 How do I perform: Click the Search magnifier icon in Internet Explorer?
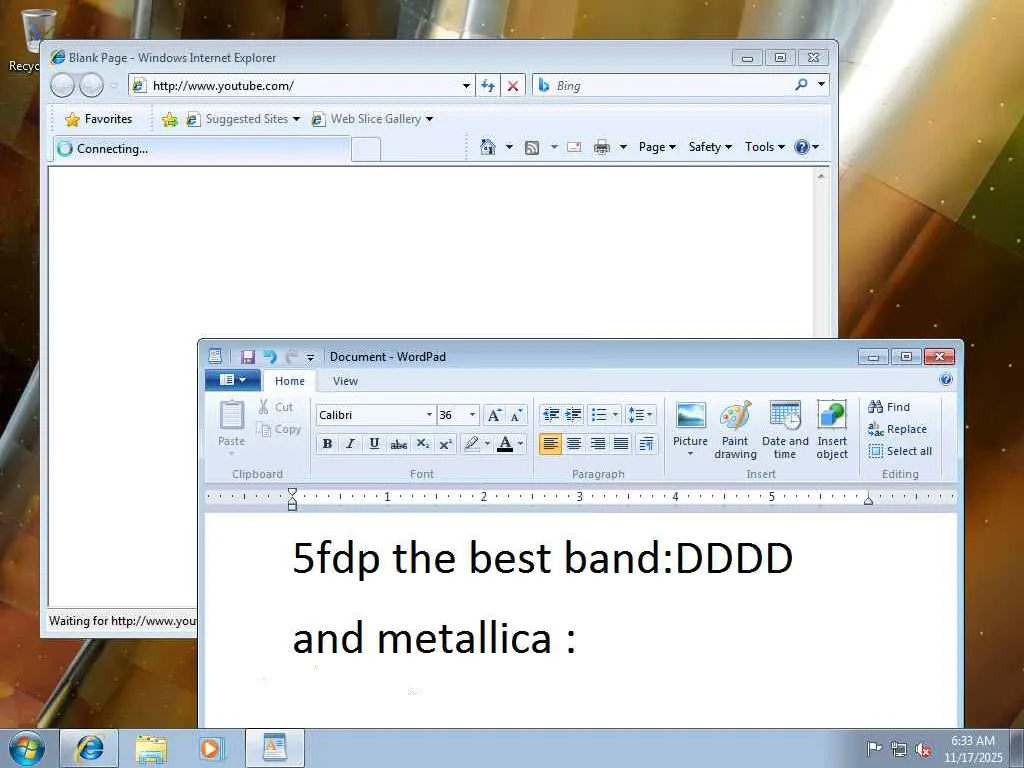pyautogui.click(x=802, y=85)
